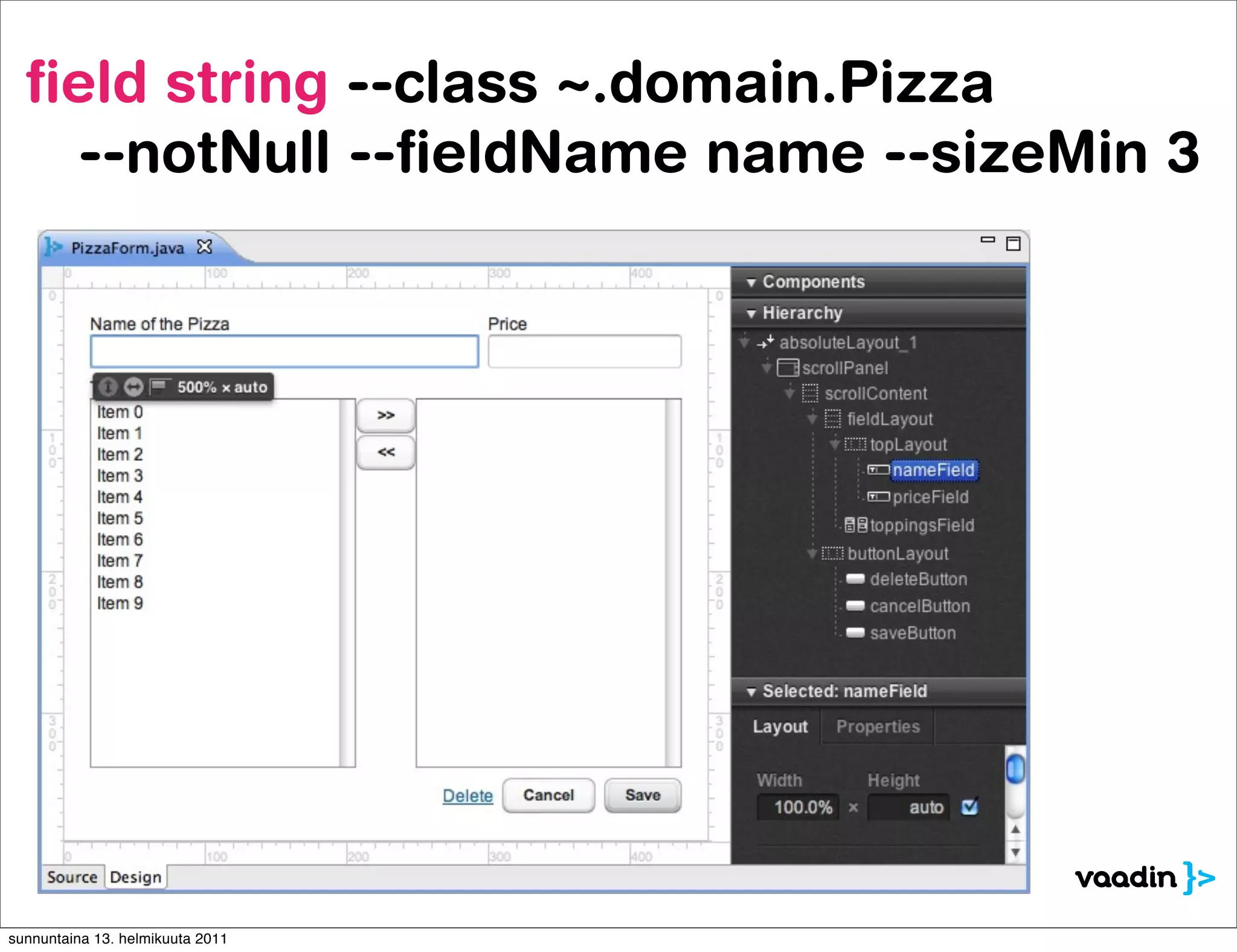Click the buttonLayout horizontal layout icon

pyautogui.click(x=832, y=553)
